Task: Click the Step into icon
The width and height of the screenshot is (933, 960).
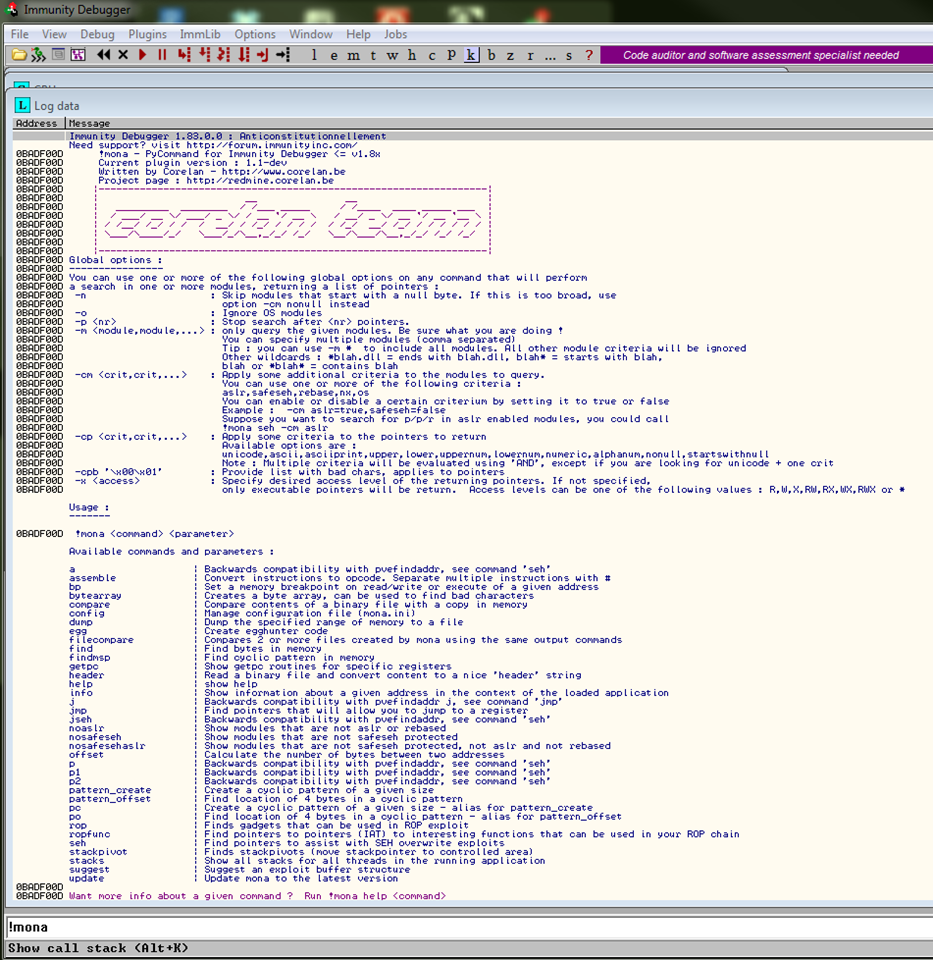Action: 185,55
